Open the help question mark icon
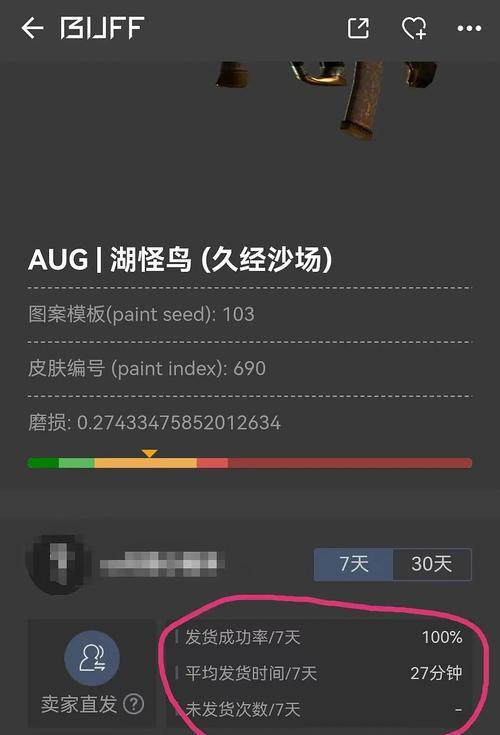Image resolution: width=500 pixels, height=735 pixels. pos(134,704)
